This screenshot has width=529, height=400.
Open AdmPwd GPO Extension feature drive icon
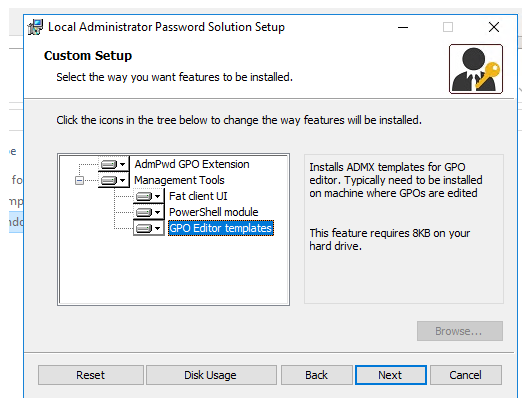click(109, 165)
